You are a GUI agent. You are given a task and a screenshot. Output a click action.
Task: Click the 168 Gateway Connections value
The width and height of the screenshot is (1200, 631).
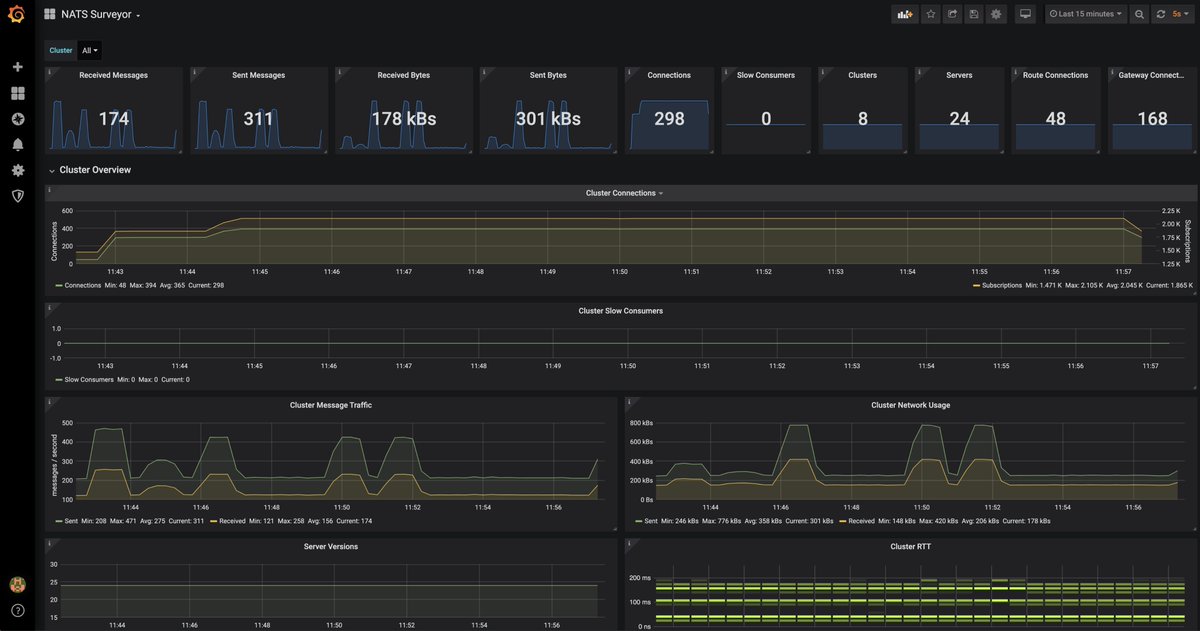1153,118
